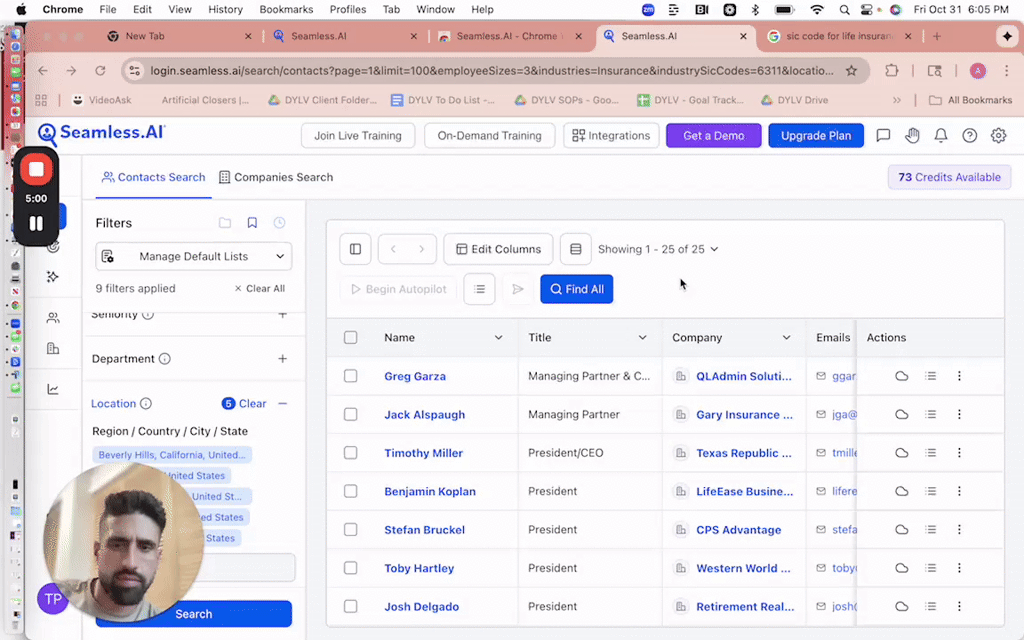Open the notifications bell
Viewport: 1024px width, 640px height.
pyautogui.click(x=940, y=135)
